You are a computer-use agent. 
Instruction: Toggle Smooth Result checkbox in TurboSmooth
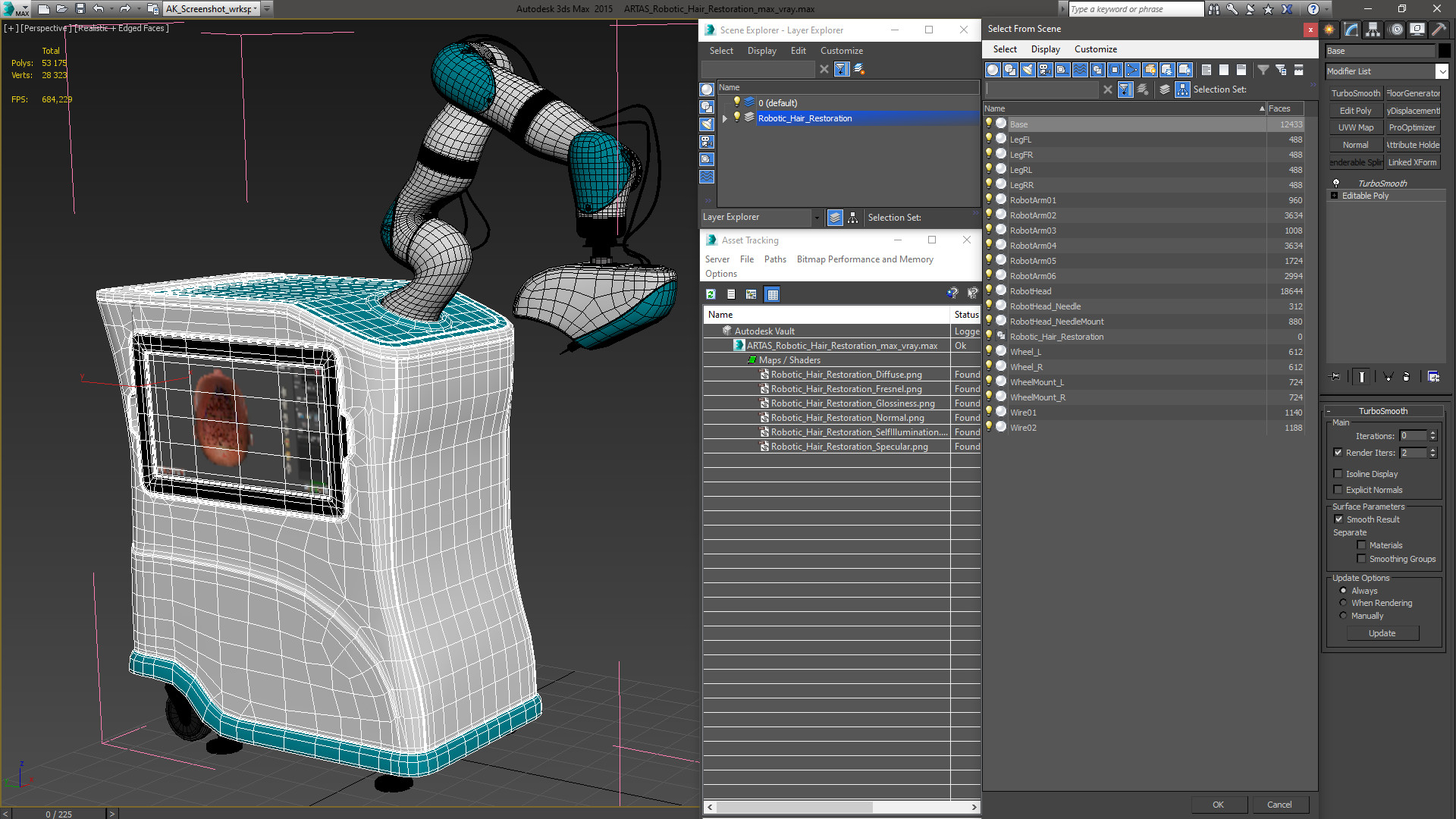1338,519
